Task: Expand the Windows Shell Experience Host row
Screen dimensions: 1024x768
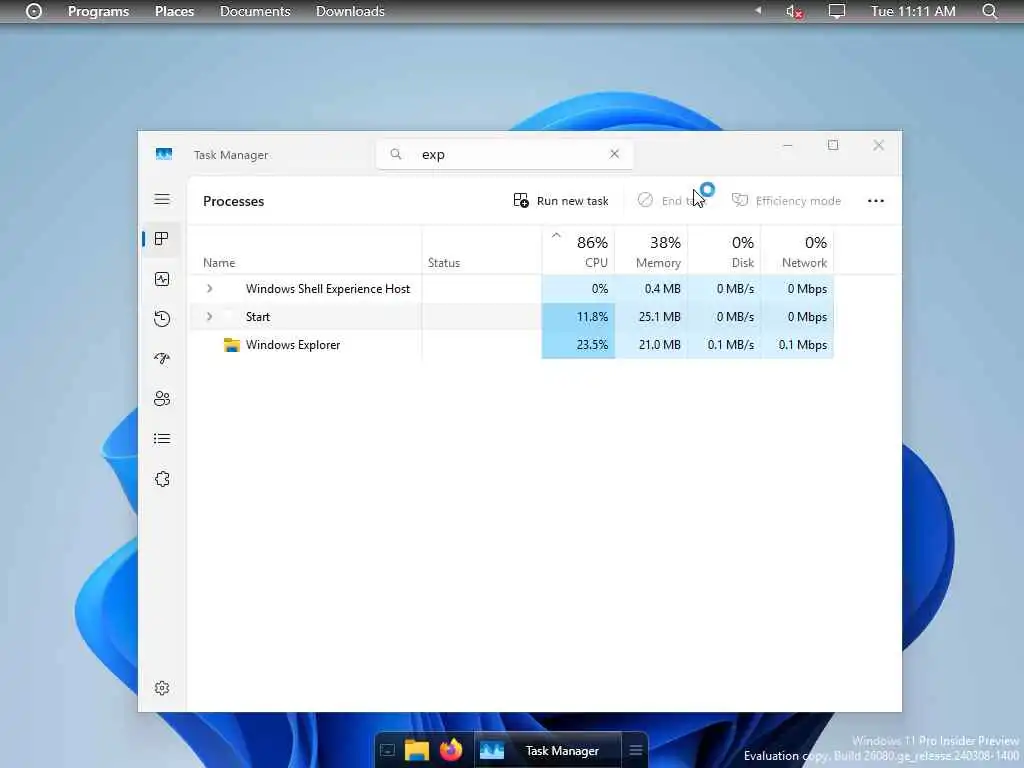Action: point(209,289)
